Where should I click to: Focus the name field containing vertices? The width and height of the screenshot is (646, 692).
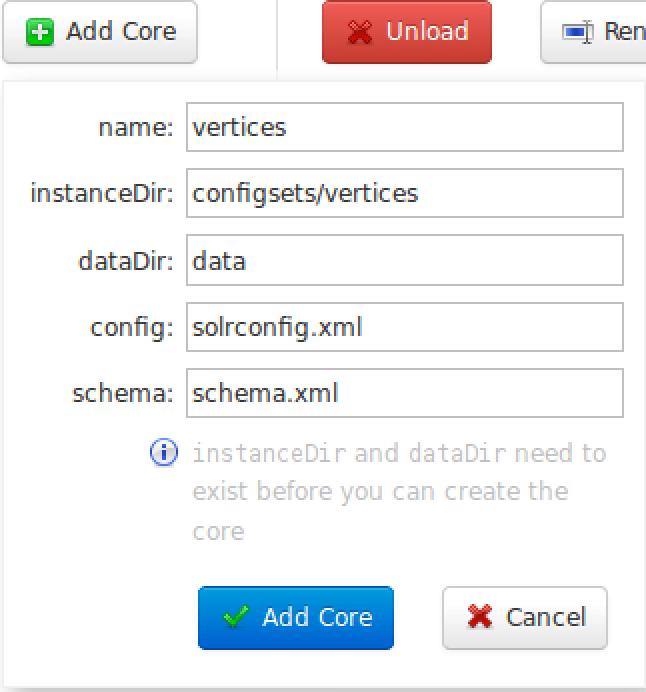coord(404,127)
